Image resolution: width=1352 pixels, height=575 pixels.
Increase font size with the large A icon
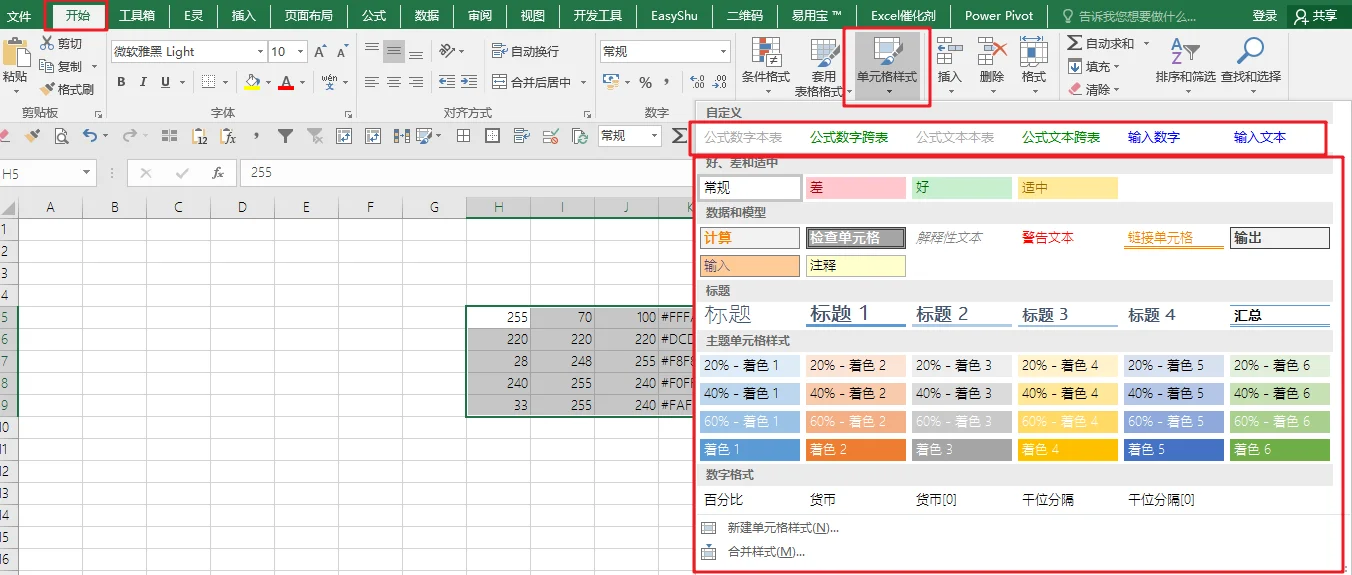pyautogui.click(x=319, y=52)
